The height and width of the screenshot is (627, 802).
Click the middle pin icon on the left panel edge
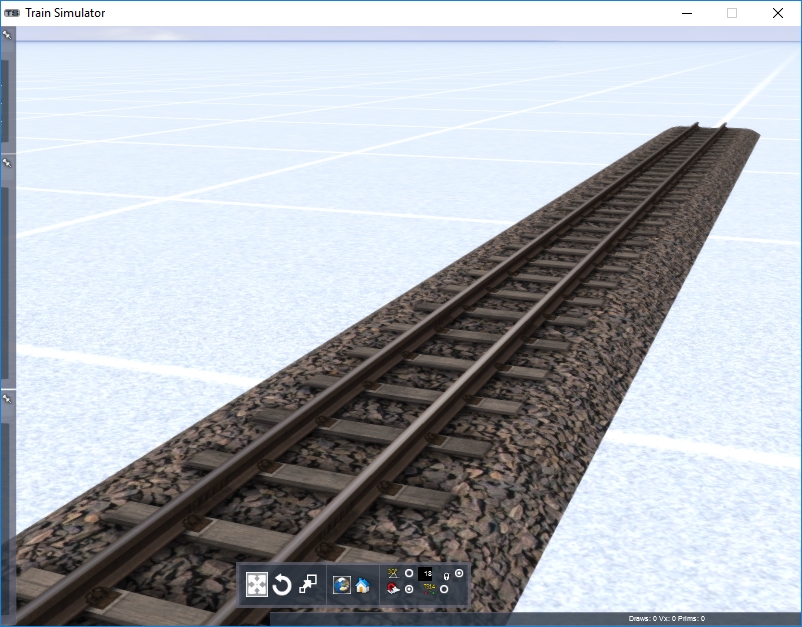coord(7,163)
